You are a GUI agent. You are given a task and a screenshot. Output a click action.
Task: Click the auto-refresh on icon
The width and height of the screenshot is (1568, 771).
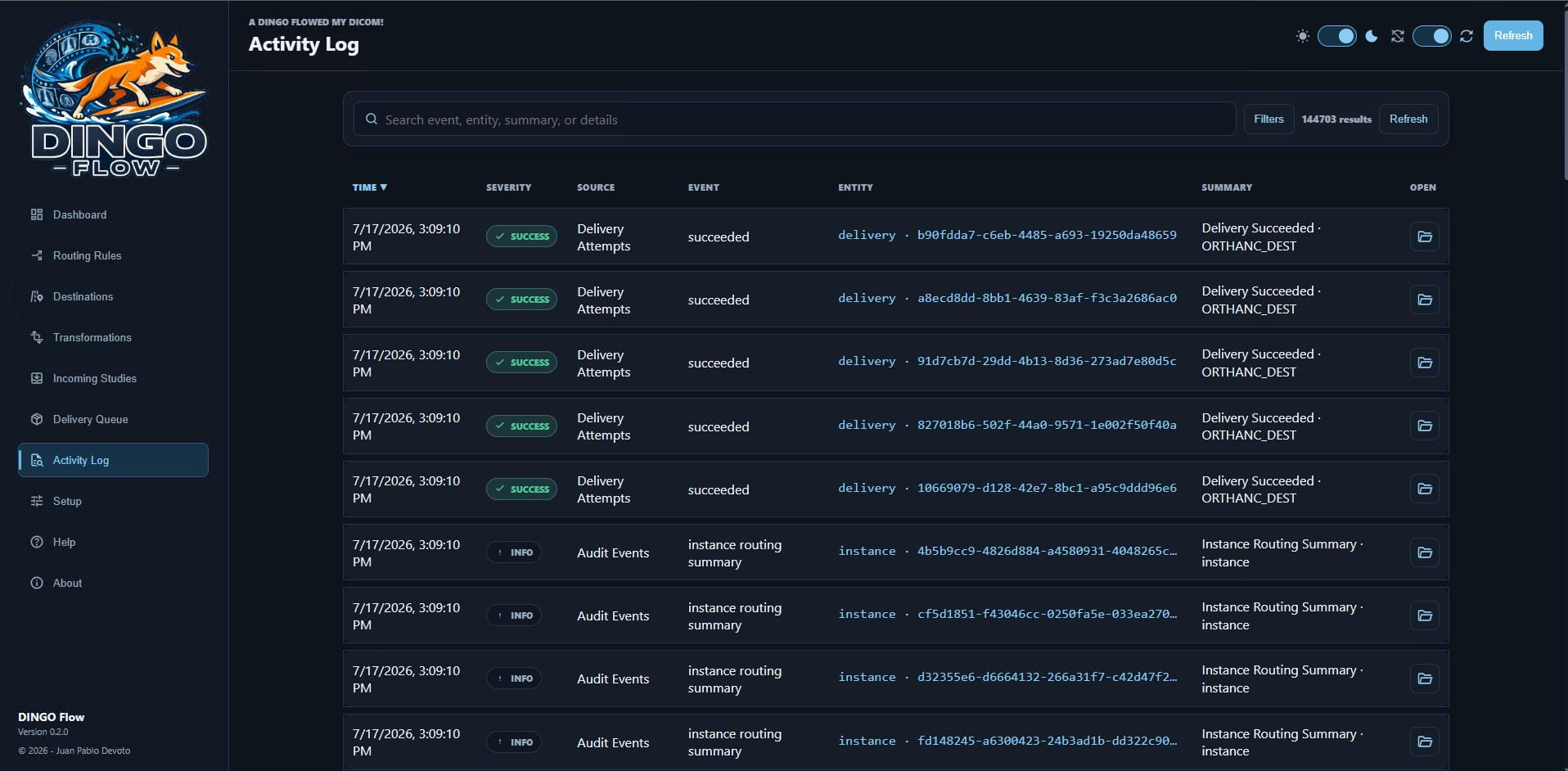(x=1467, y=36)
